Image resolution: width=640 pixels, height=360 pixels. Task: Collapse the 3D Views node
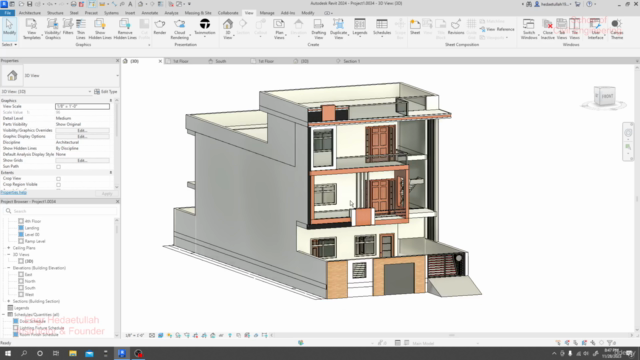[x=9, y=254]
